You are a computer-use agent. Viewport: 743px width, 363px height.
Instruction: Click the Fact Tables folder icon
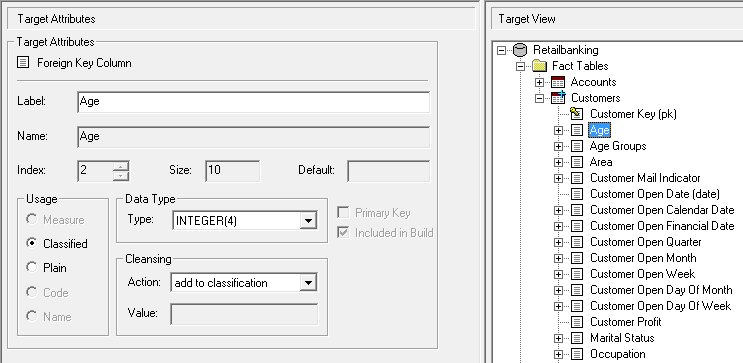pyautogui.click(x=539, y=66)
